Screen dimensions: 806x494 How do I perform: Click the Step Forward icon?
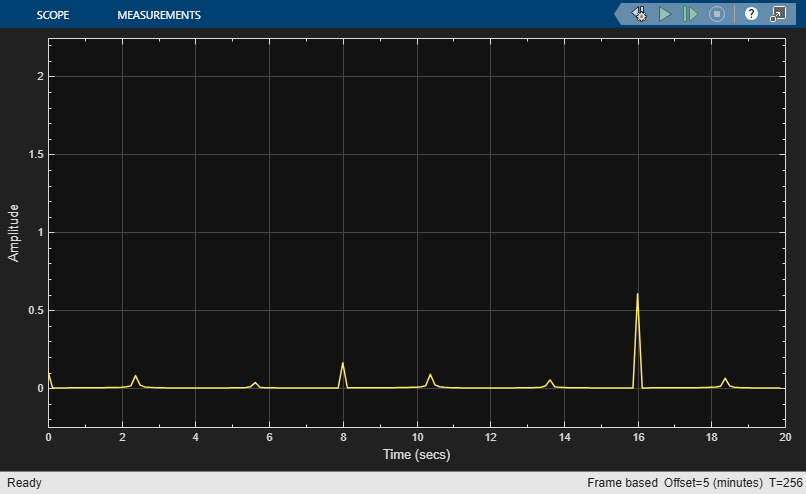(x=690, y=14)
